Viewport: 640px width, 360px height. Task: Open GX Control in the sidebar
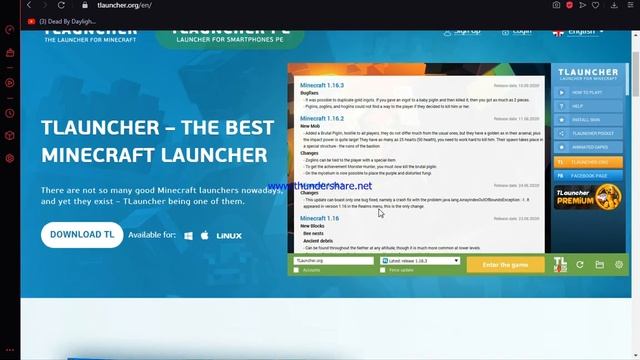click(10, 30)
